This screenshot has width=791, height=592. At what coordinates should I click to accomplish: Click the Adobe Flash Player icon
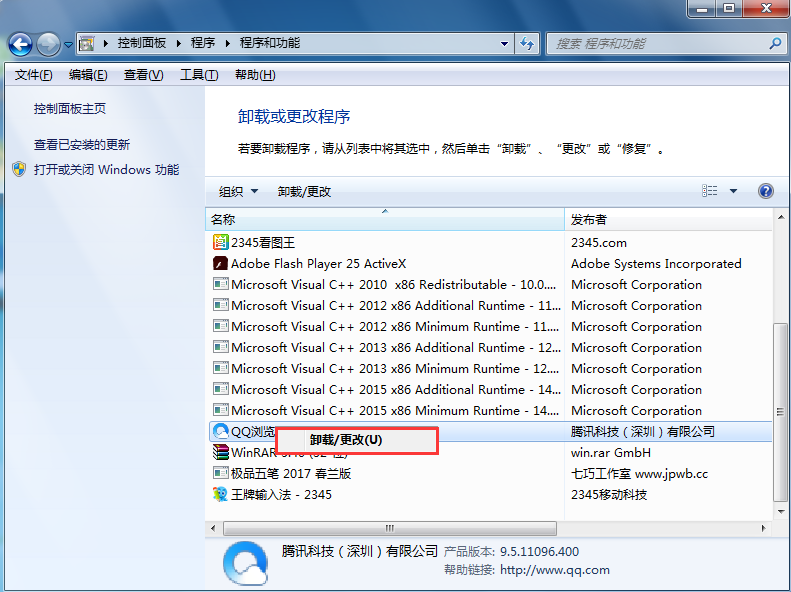click(220, 264)
